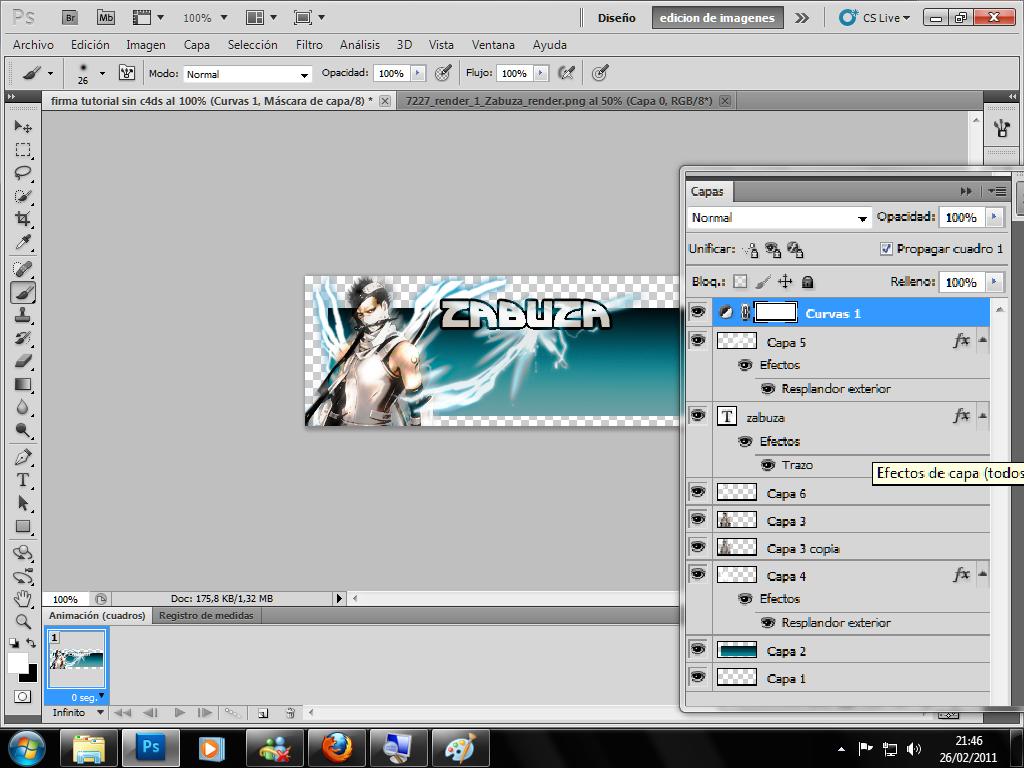
Task: Toggle Quick Mask mode
Action: pos(22,696)
